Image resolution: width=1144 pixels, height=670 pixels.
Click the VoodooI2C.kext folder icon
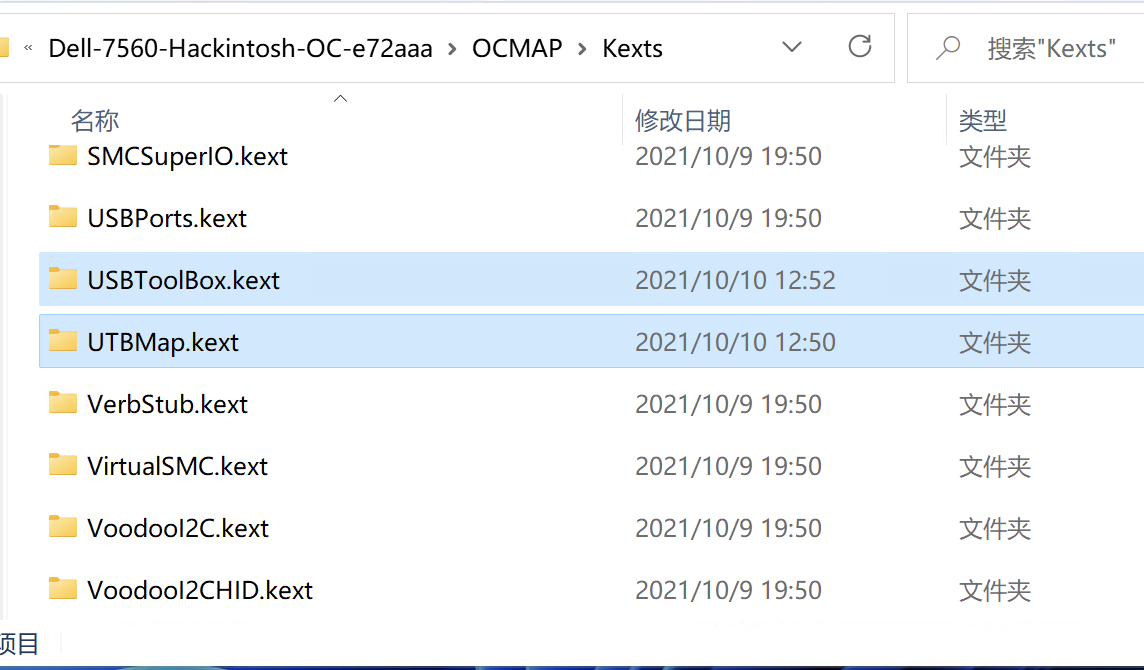point(63,528)
